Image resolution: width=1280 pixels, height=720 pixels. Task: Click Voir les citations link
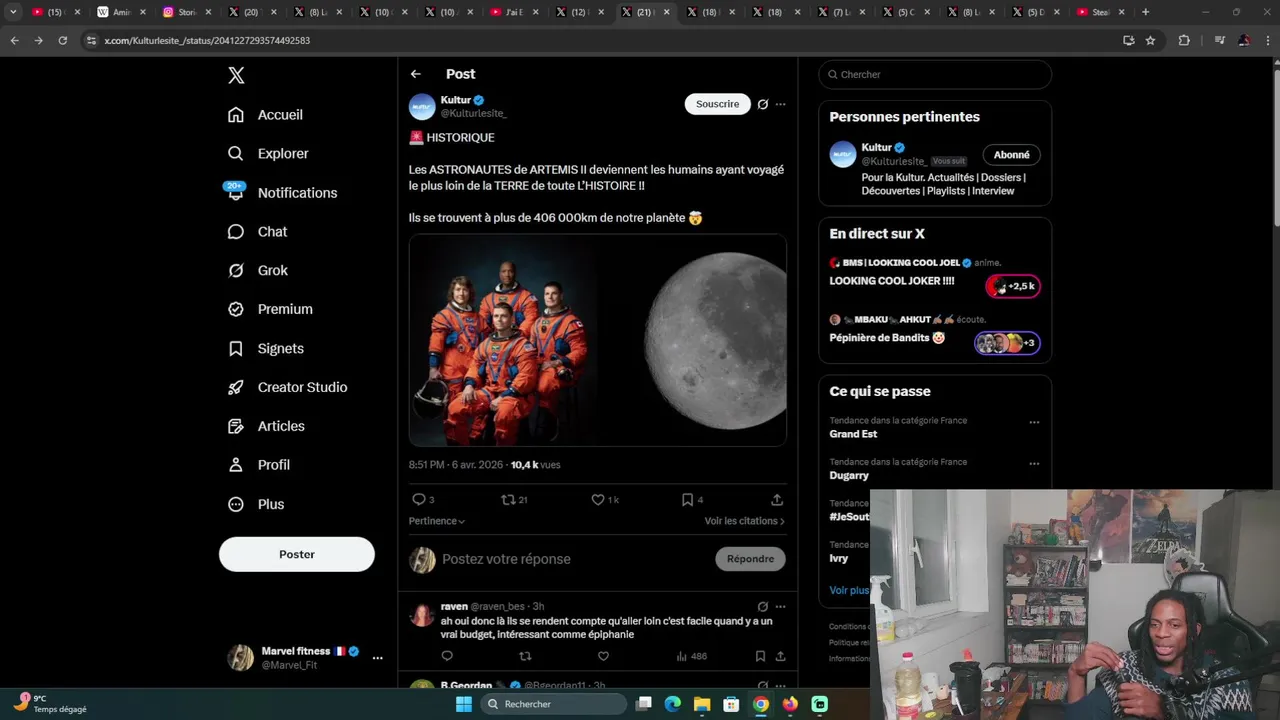pos(744,521)
